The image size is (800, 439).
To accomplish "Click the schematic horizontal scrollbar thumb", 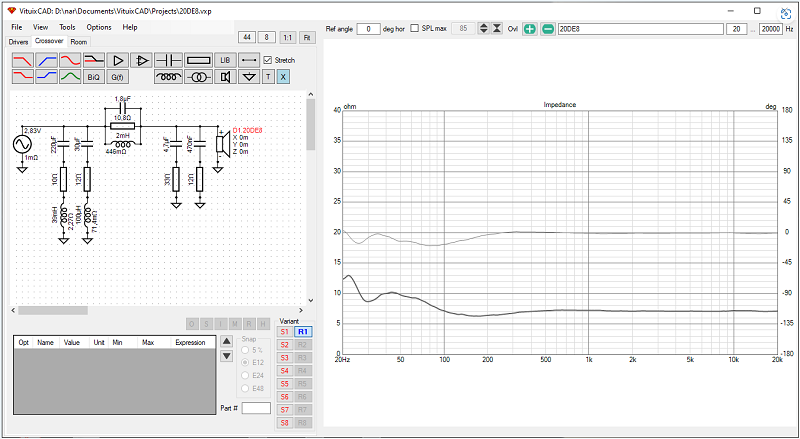I will tap(53, 310).
